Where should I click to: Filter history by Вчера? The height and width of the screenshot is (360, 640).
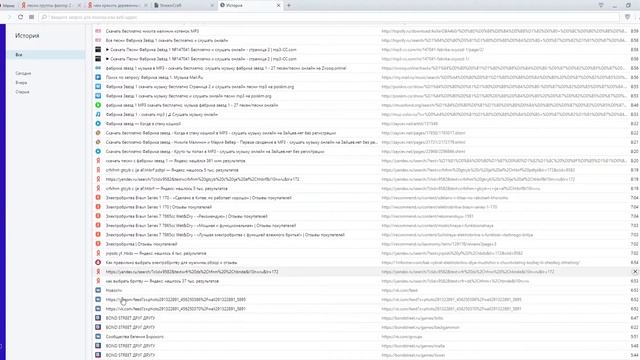(21, 83)
